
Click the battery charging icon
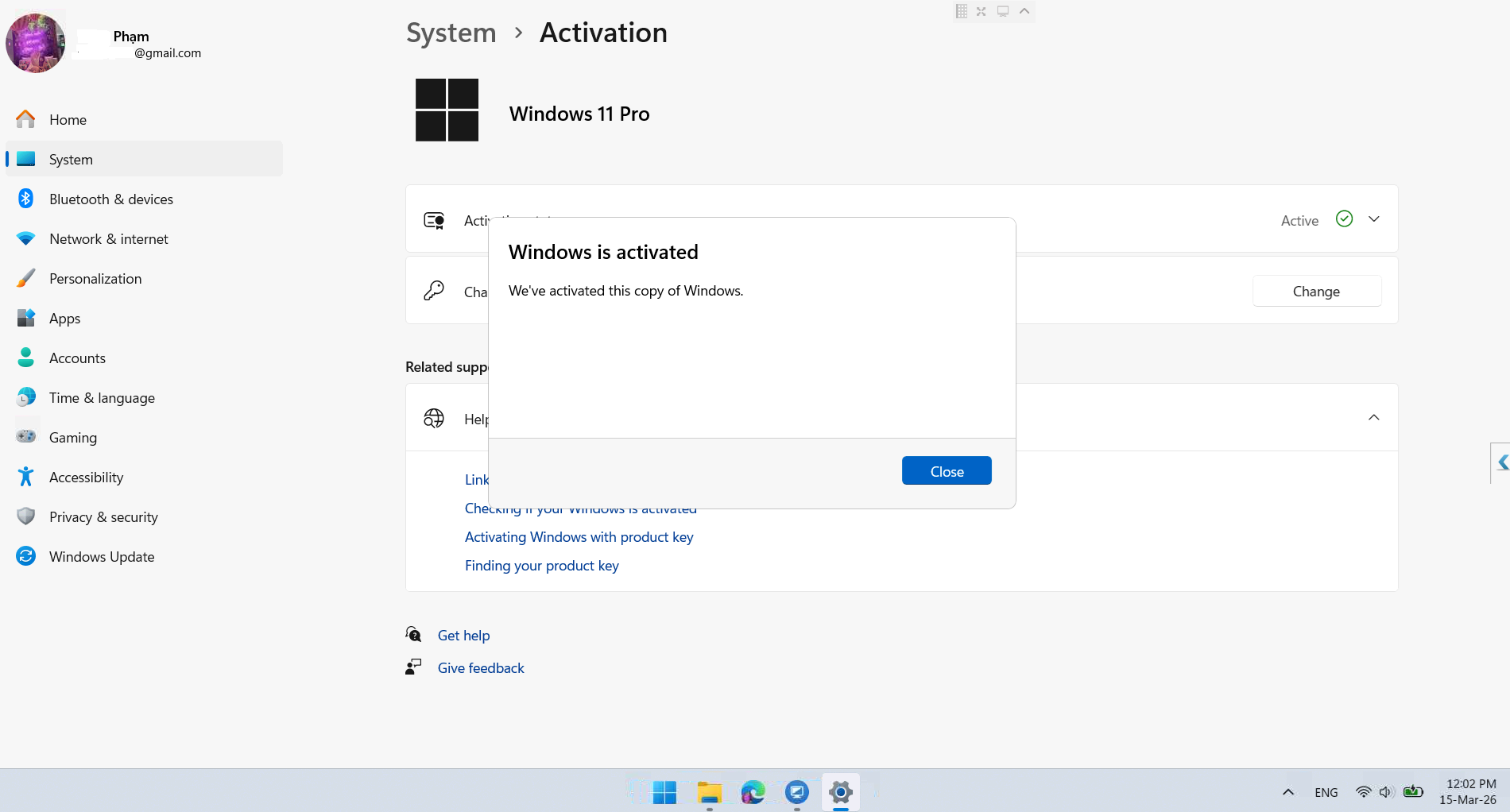pos(1413,791)
